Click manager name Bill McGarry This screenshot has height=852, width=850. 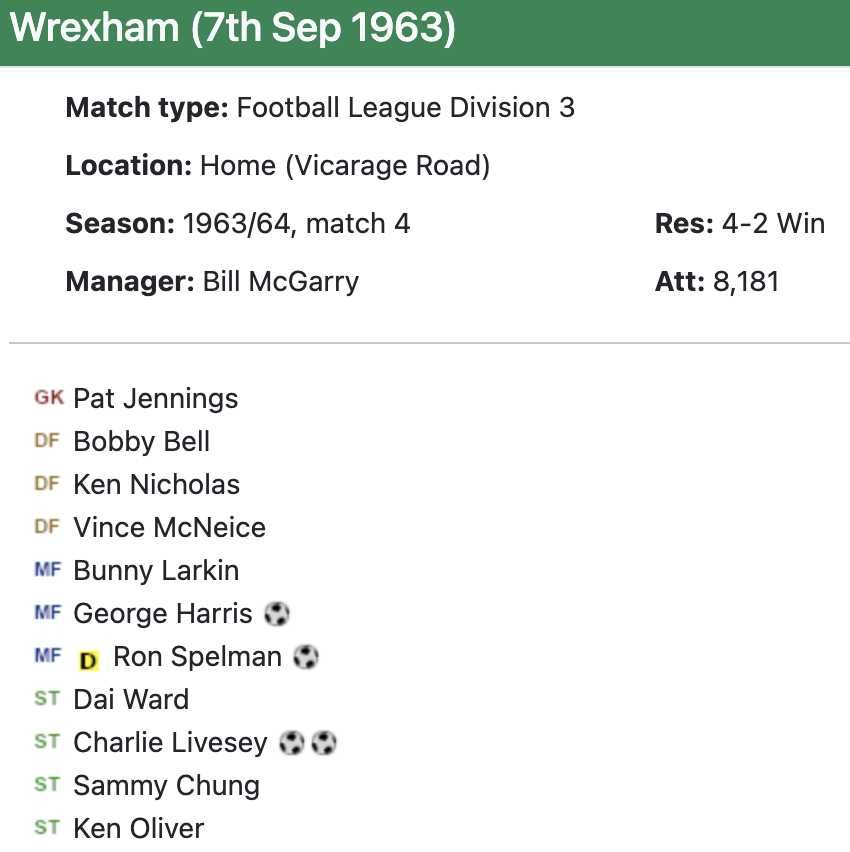[280, 281]
